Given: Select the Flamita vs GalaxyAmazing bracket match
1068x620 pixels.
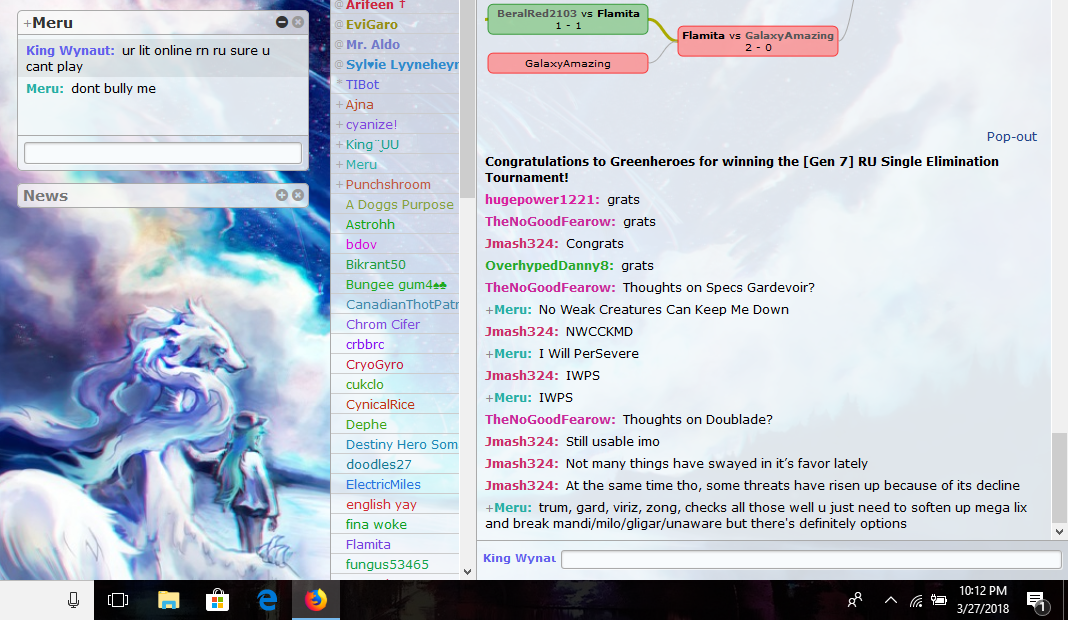Looking at the screenshot, I should 758,41.
